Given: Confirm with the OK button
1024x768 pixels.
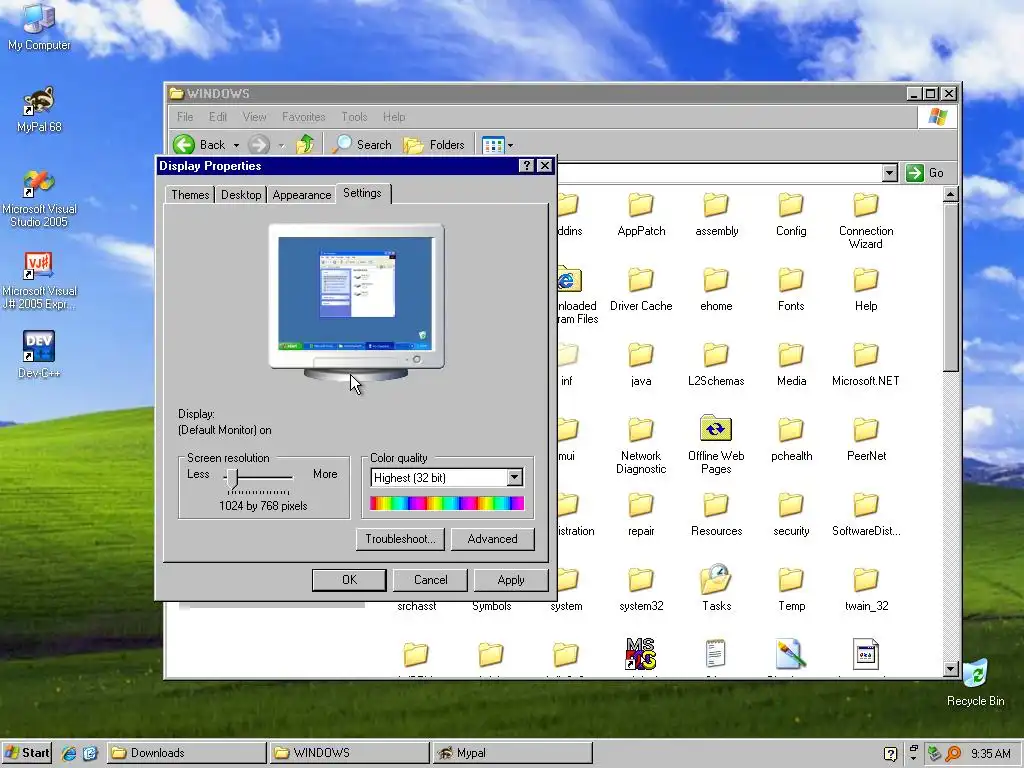Looking at the screenshot, I should click(x=349, y=580).
